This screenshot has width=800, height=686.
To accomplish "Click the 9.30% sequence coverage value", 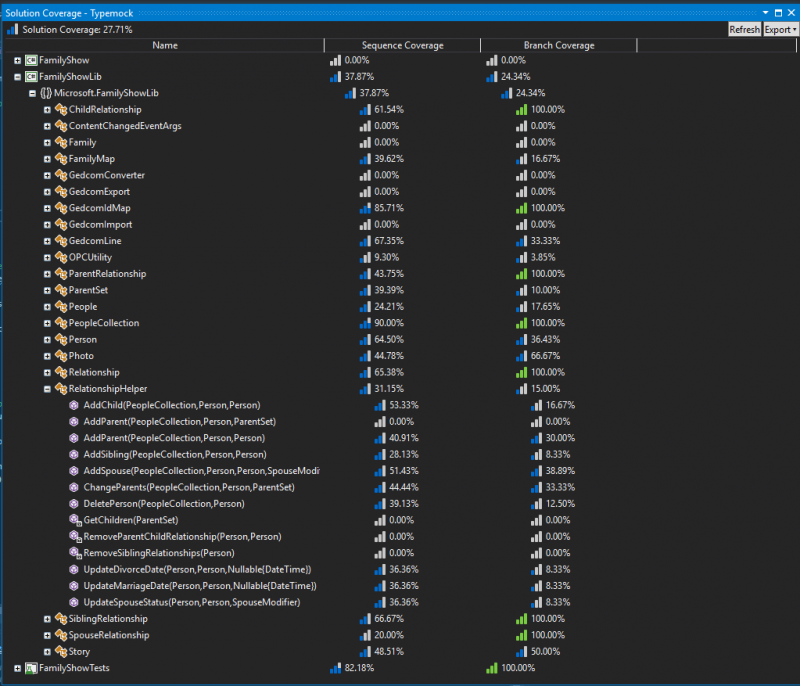I will 386,258.
